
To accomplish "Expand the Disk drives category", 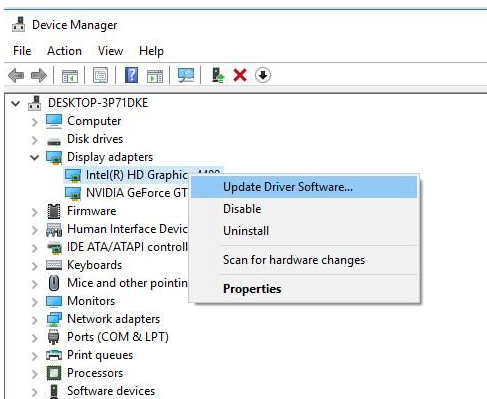I will tap(34, 140).
